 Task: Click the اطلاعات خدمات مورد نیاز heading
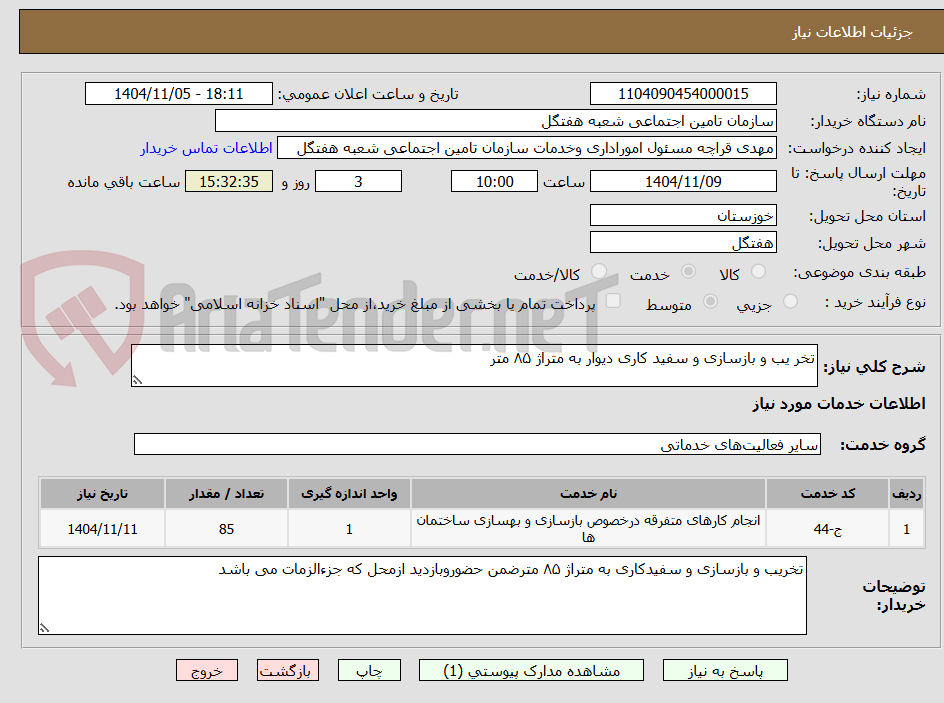tap(839, 403)
